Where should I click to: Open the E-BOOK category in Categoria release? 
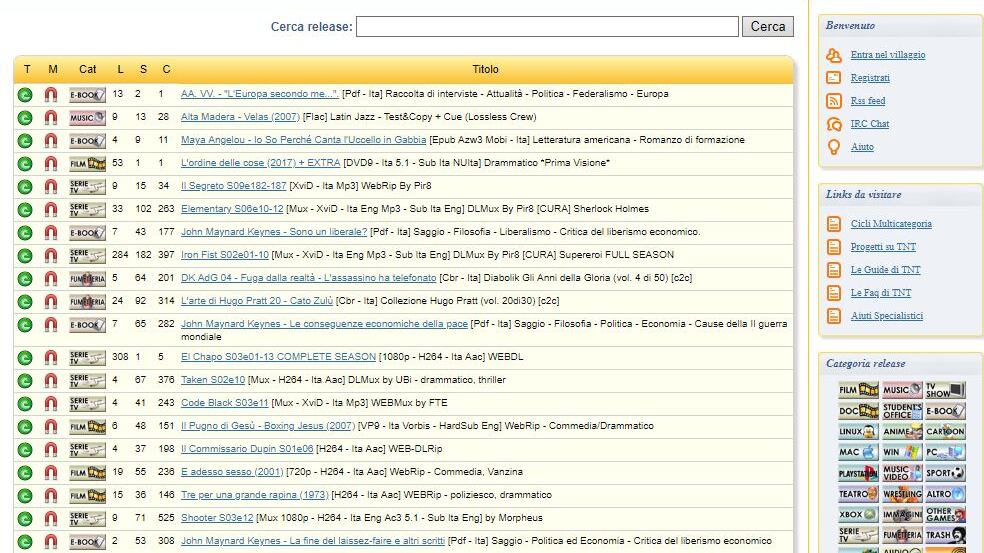click(945, 411)
